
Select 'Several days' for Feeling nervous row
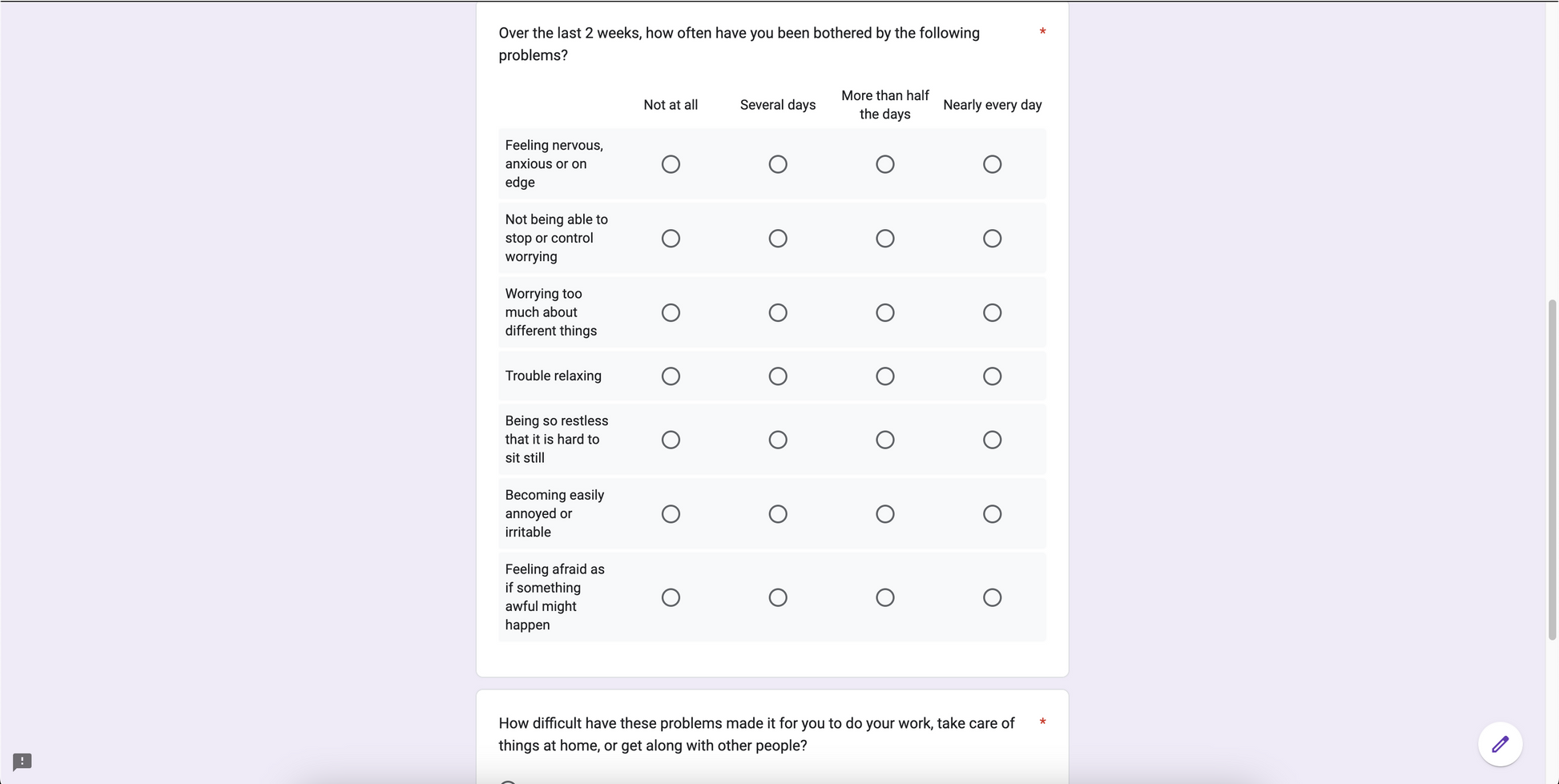point(778,164)
